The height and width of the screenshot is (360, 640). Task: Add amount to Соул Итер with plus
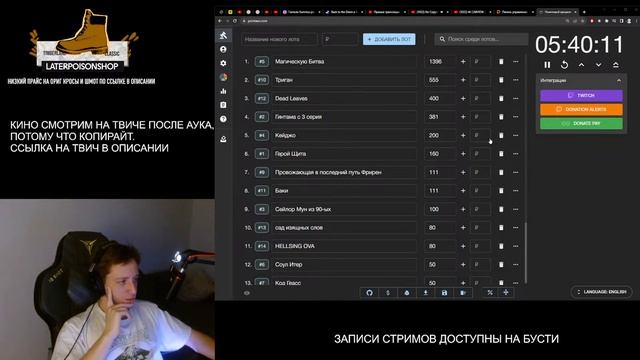tap(463, 264)
